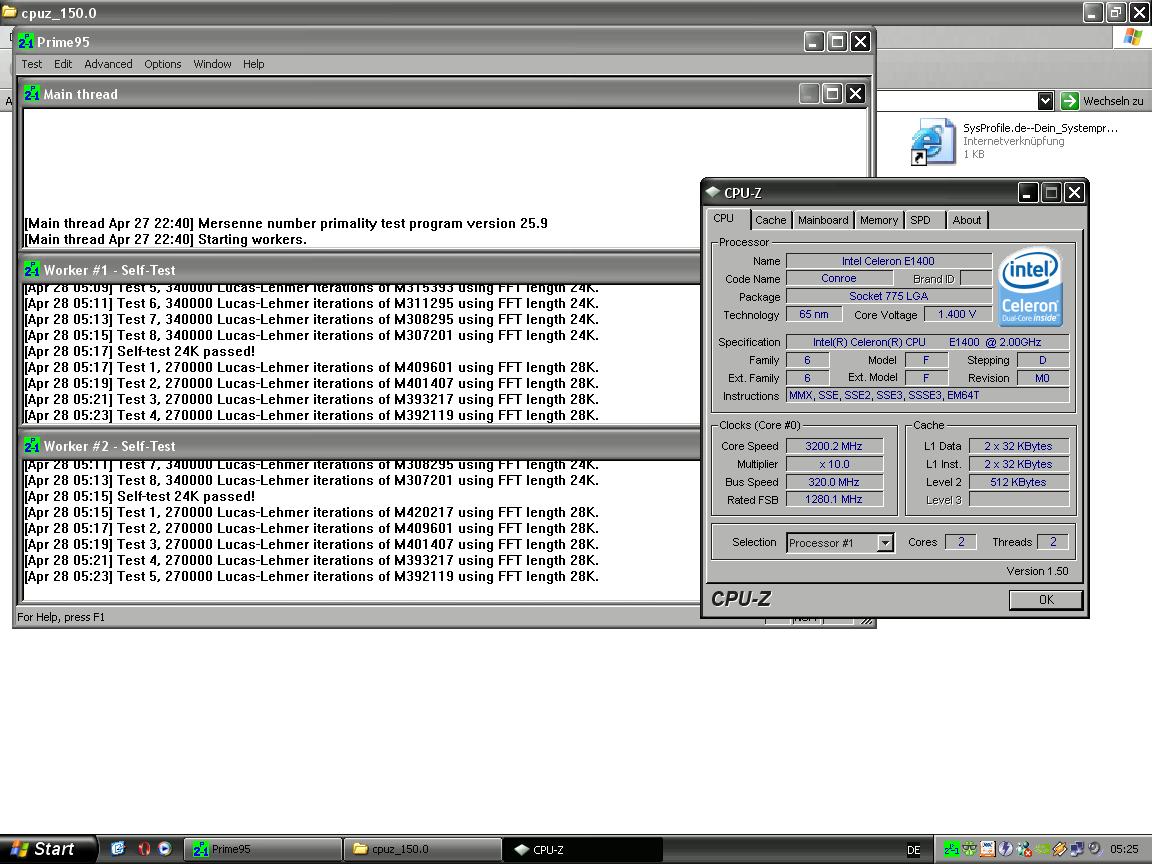Screen dimensions: 1152x864
Task: Switch to the Memory tab in CPU-Z
Action: [x=879, y=220]
